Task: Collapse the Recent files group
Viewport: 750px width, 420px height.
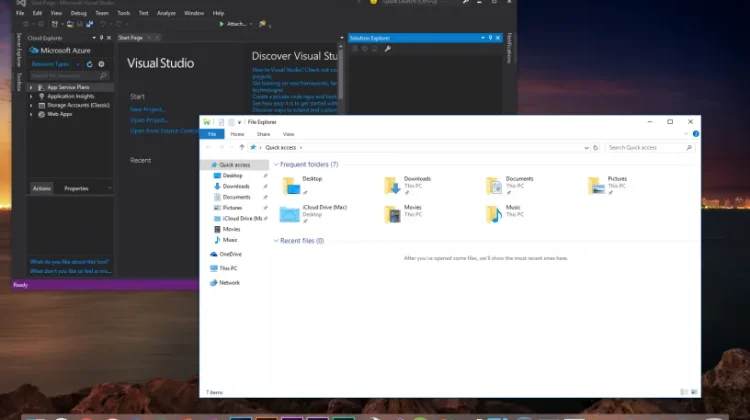Action: point(276,241)
